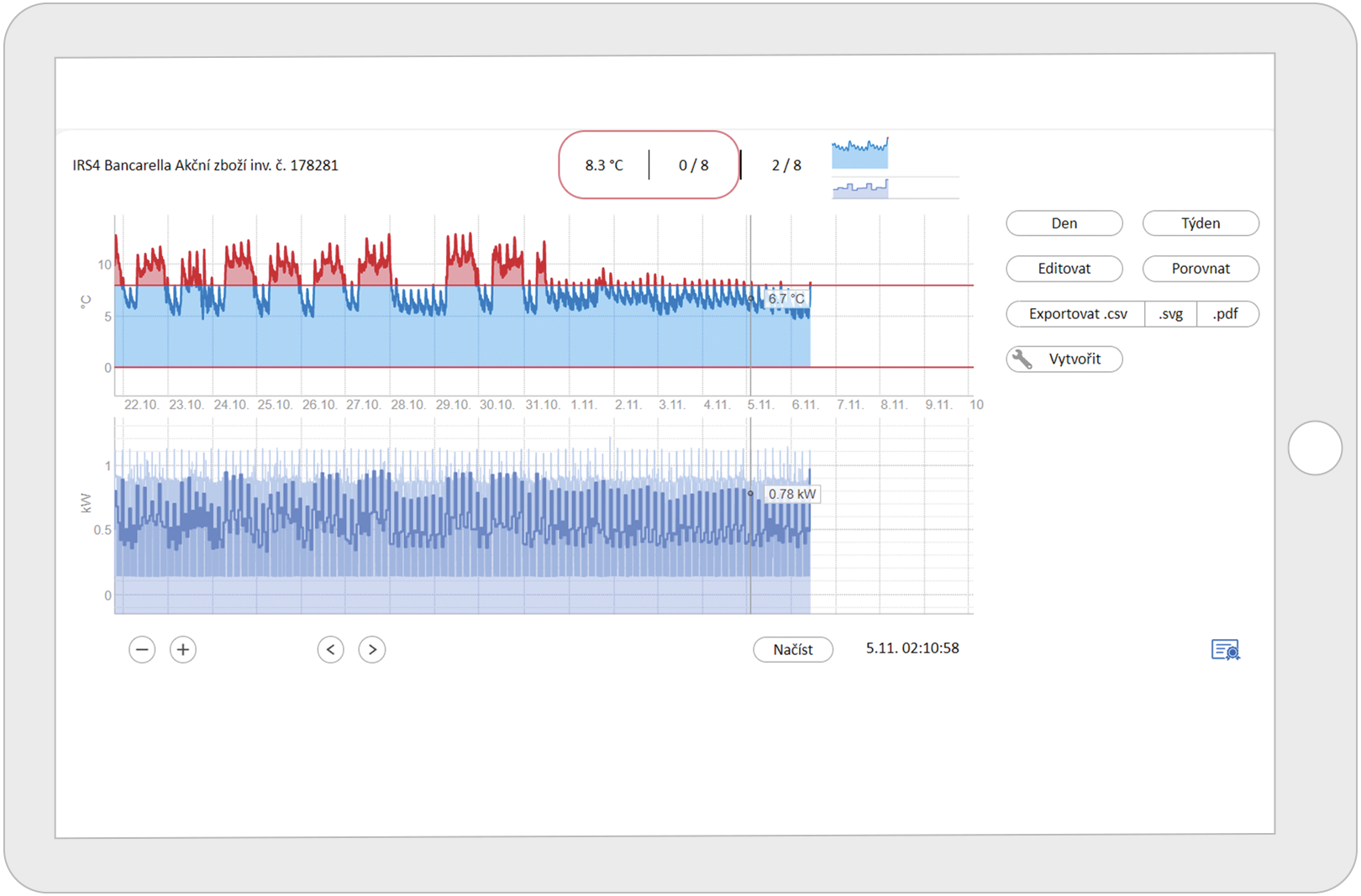Click the Porovnat button

[1201, 269]
